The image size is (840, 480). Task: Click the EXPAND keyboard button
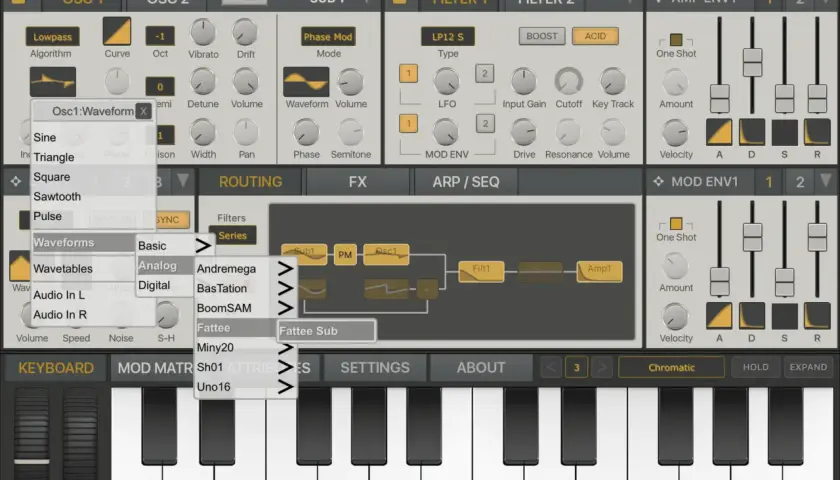click(808, 368)
